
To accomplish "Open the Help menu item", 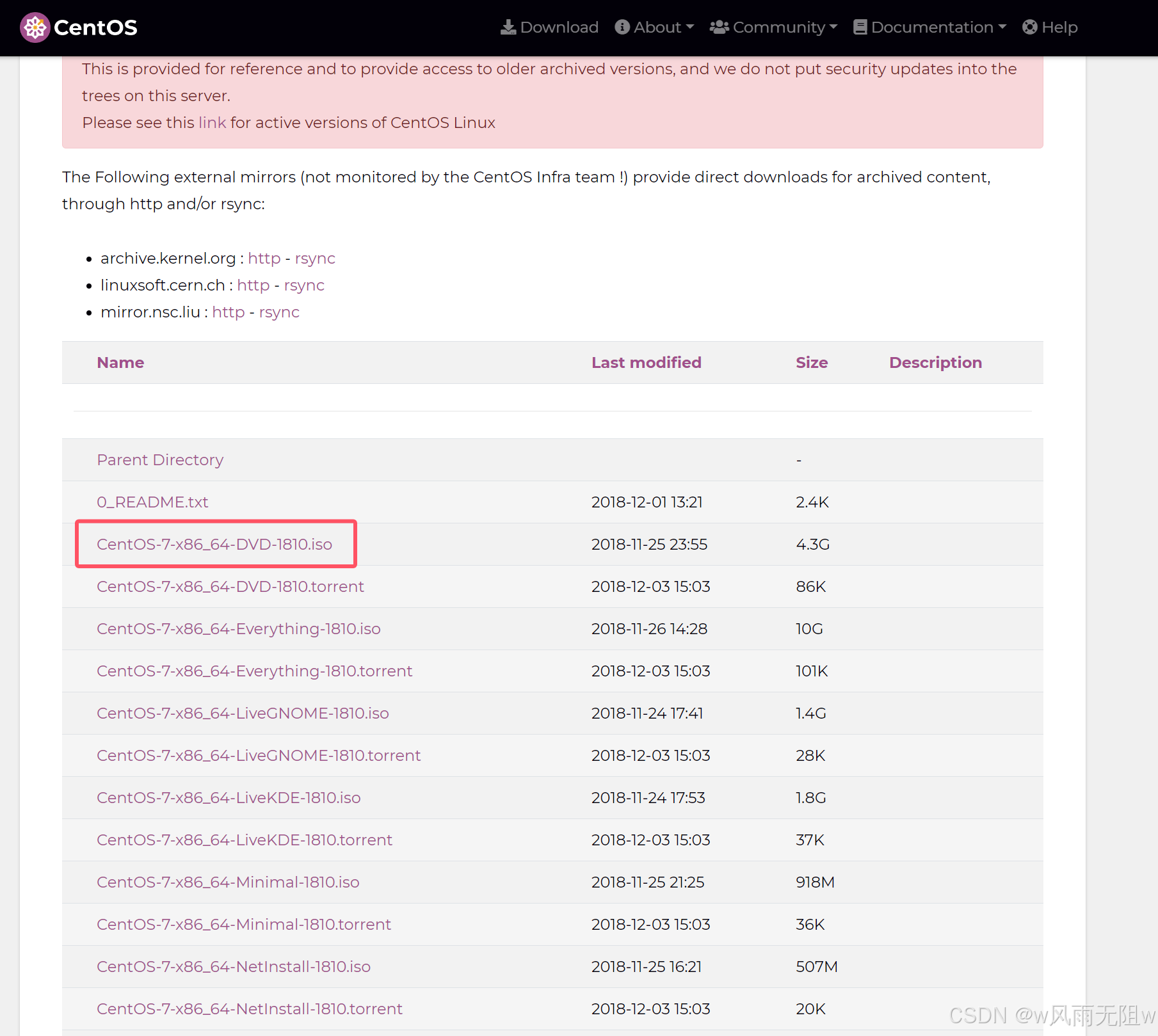I will 1050,27.
